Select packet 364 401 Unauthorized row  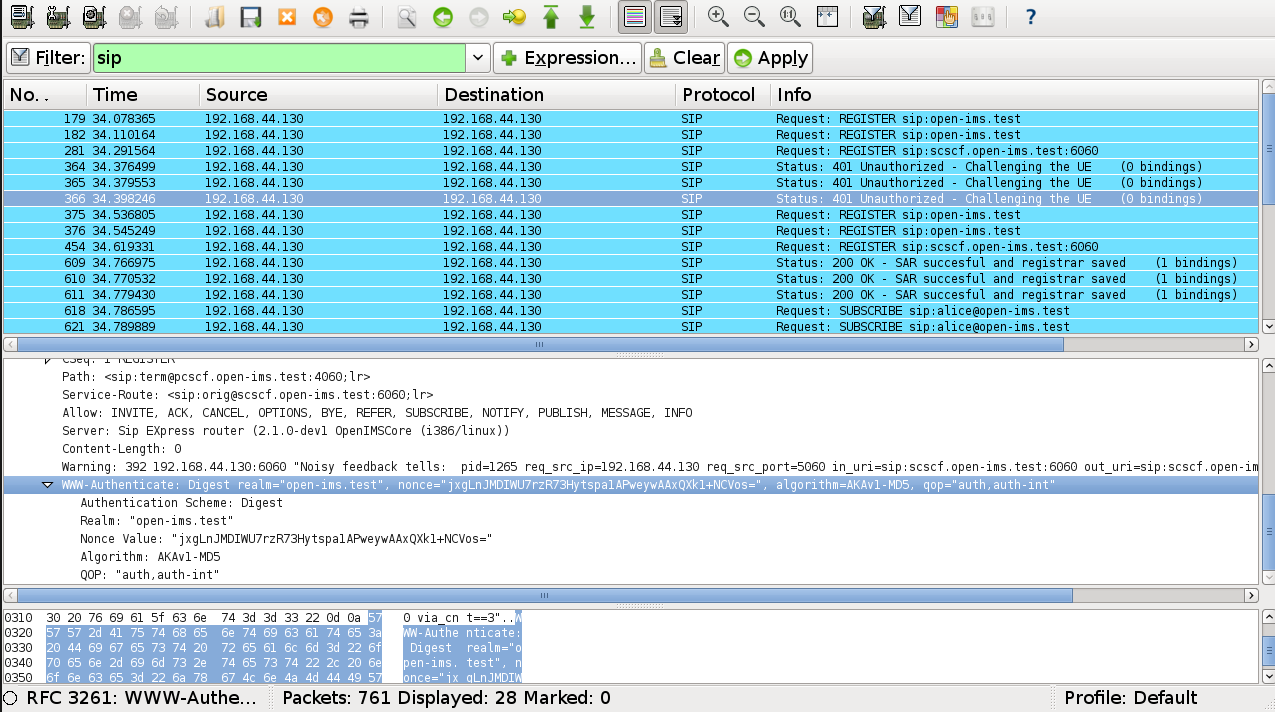coord(630,167)
